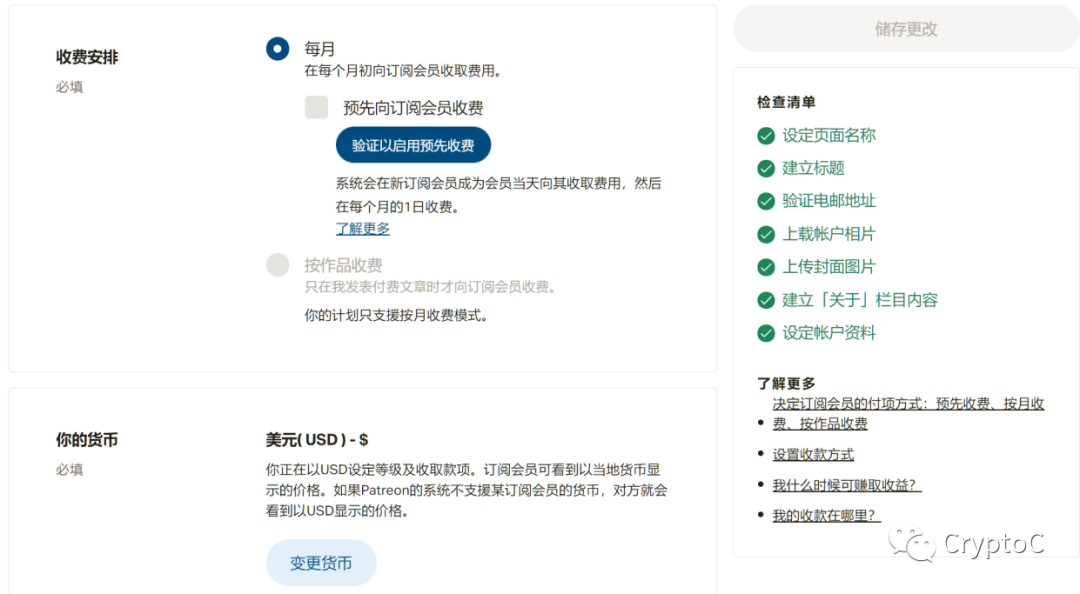This screenshot has width=1080, height=594.
Task: Select the 按作品收费 radio option
Action: (277, 265)
